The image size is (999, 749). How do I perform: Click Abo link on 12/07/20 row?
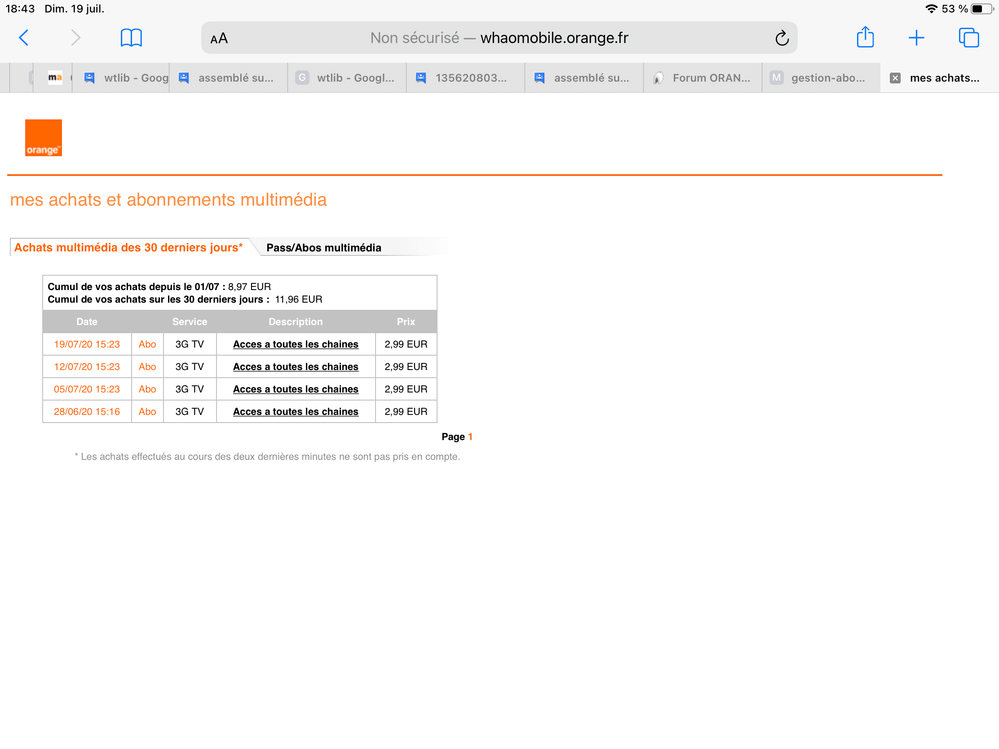click(147, 367)
